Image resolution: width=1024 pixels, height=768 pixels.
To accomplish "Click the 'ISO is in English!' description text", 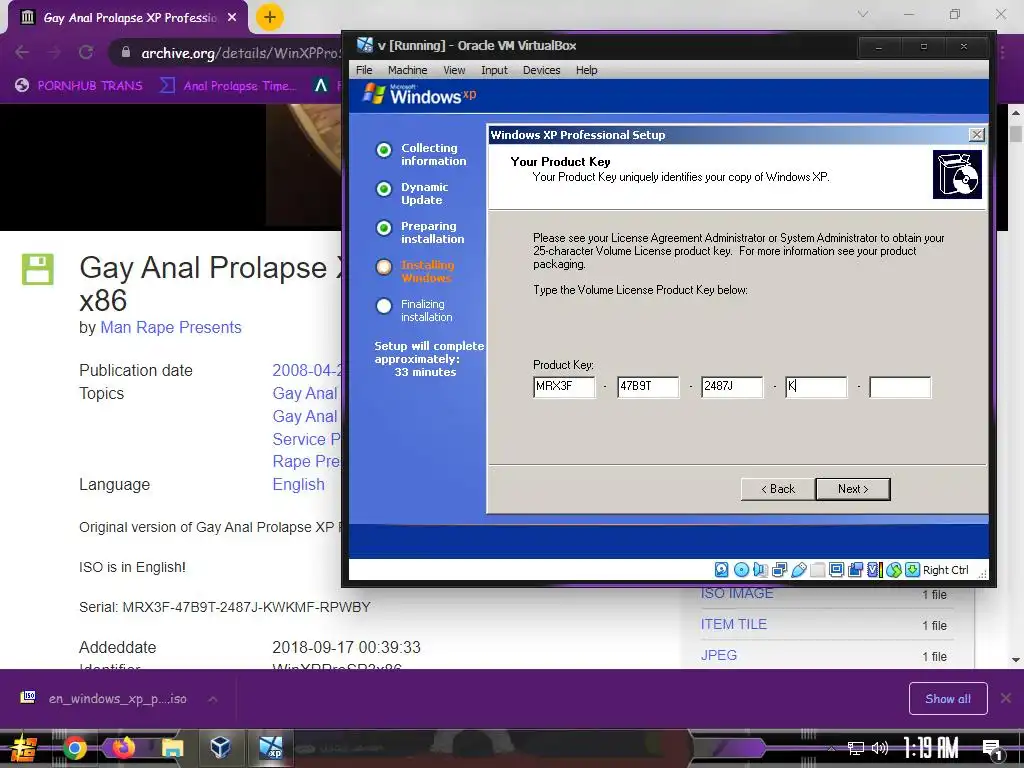I will [x=133, y=568].
